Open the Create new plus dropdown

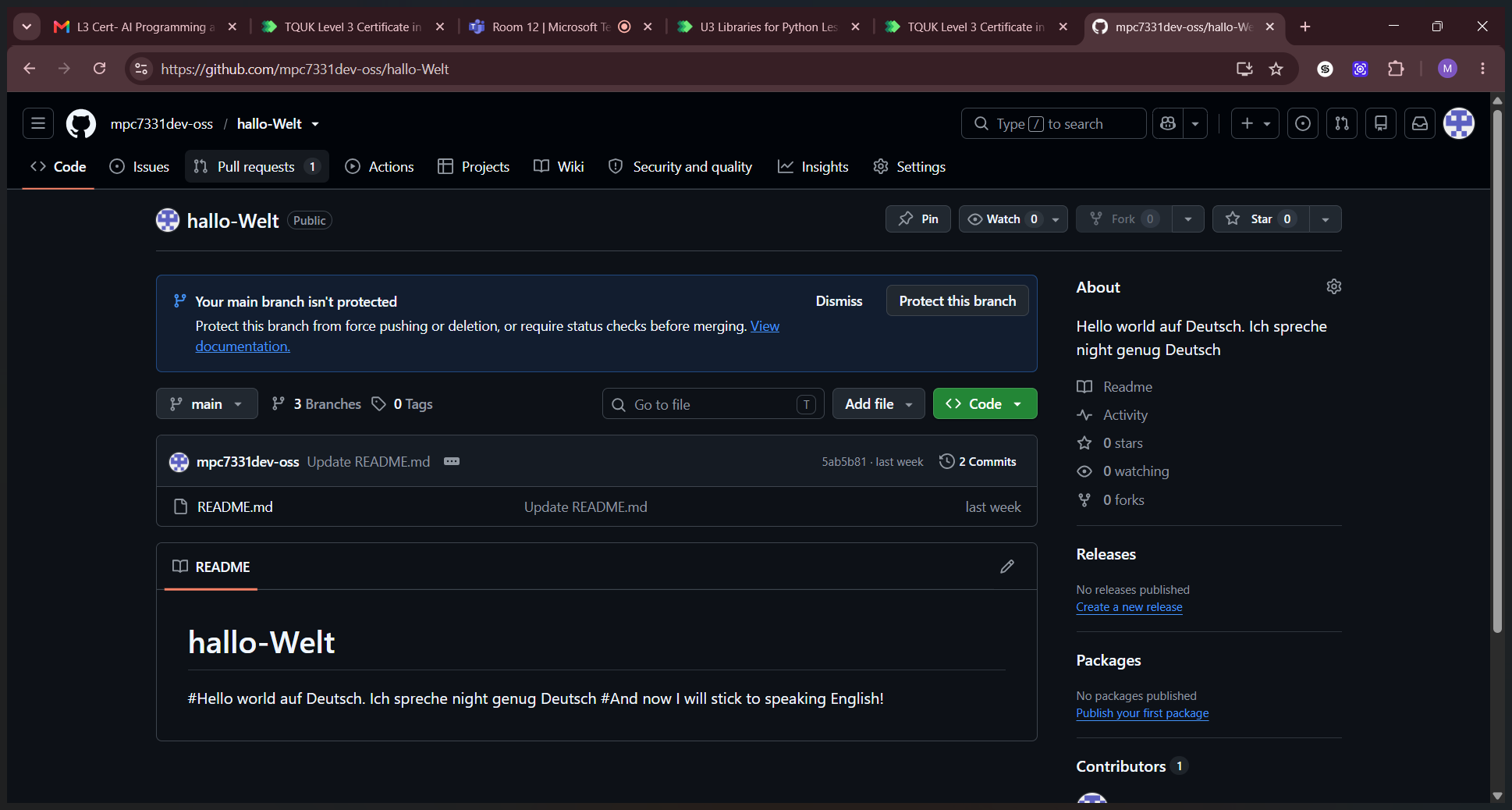(1255, 123)
